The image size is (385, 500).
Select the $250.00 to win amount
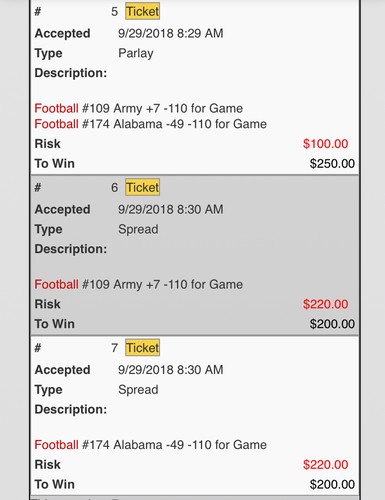(x=332, y=164)
